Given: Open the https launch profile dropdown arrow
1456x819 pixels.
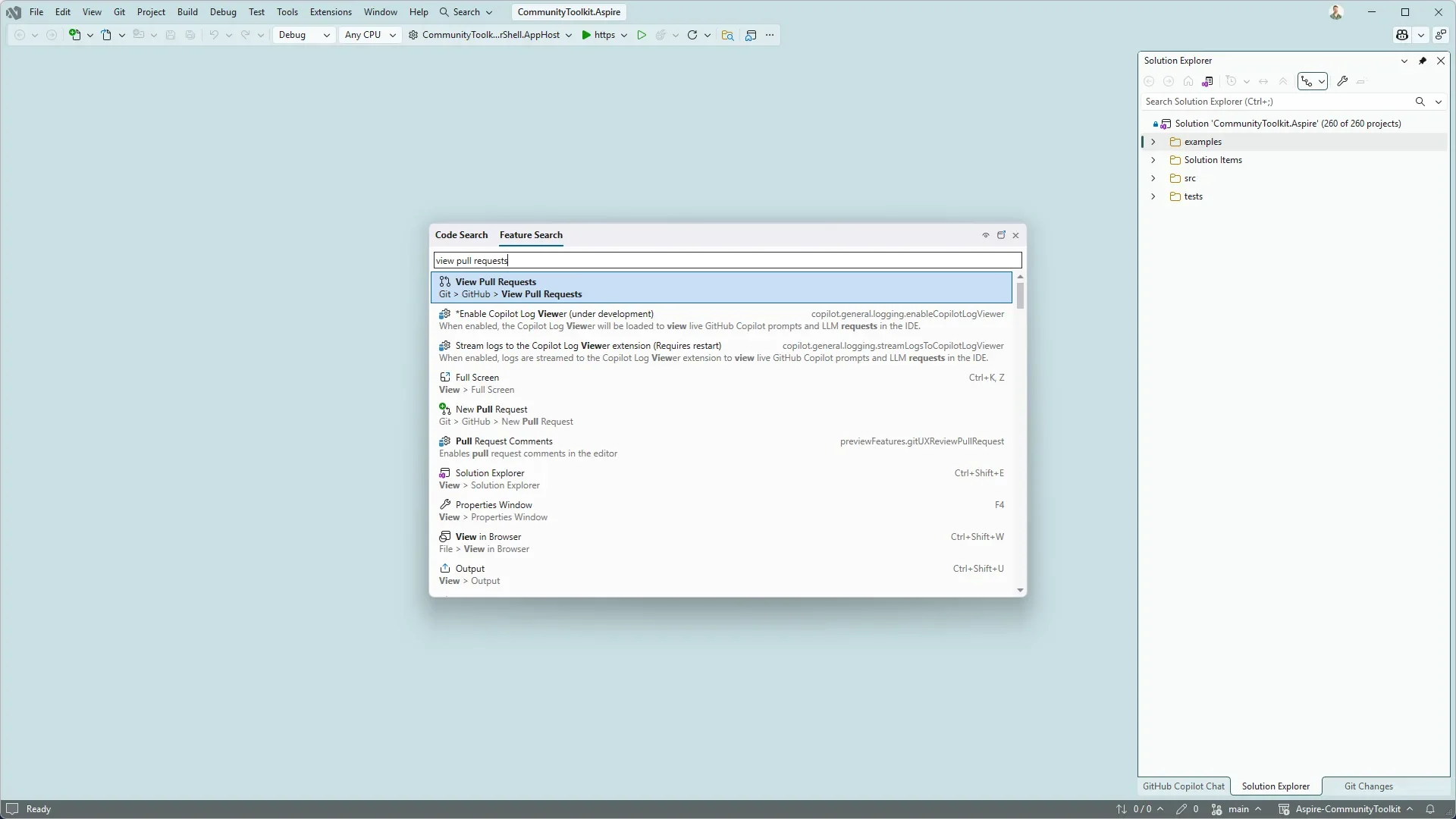Looking at the screenshot, I should [624, 35].
